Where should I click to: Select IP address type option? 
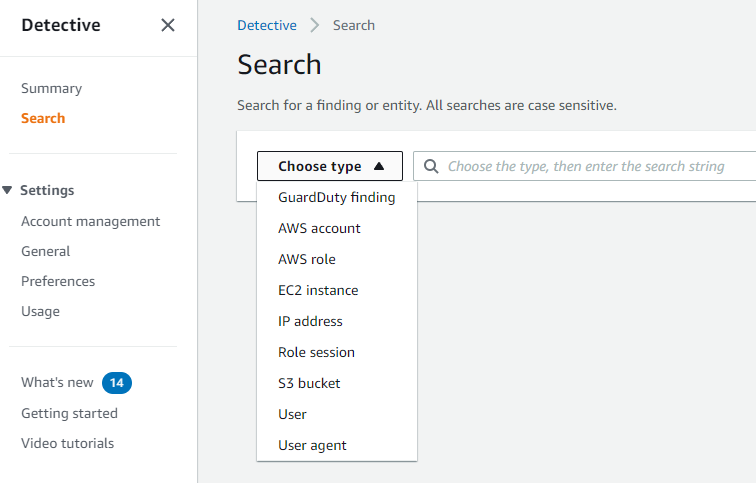tap(337, 321)
